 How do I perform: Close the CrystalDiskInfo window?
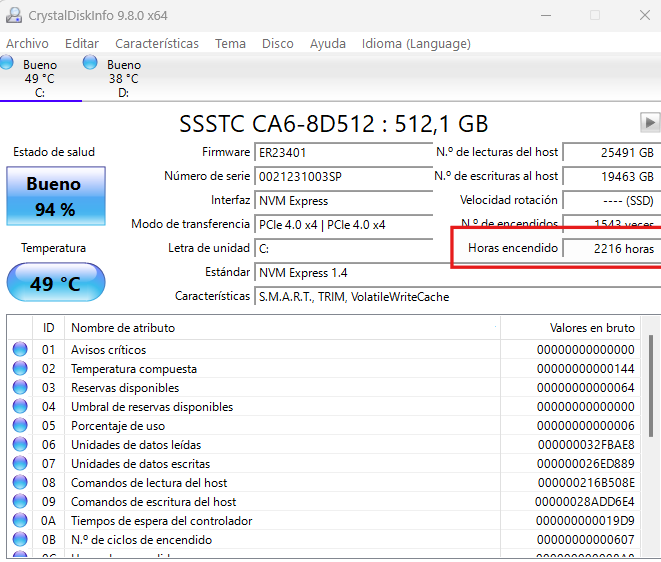click(645, 16)
